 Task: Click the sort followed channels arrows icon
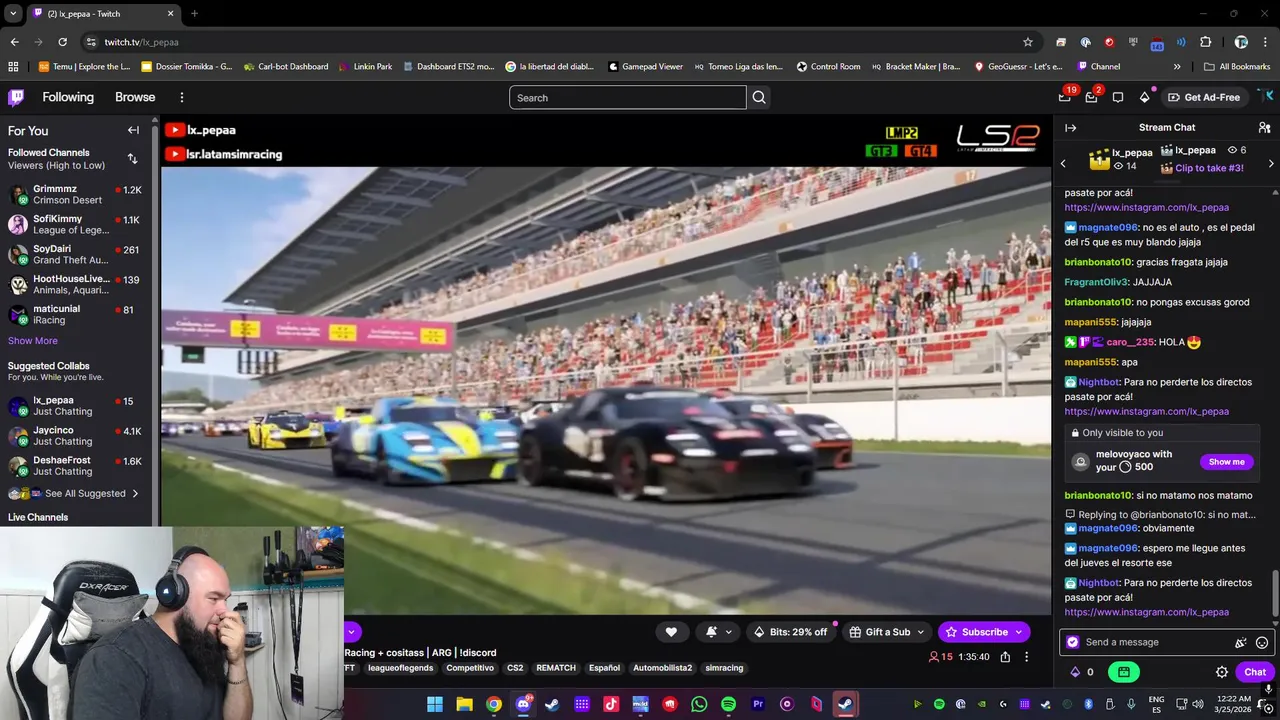[132, 159]
